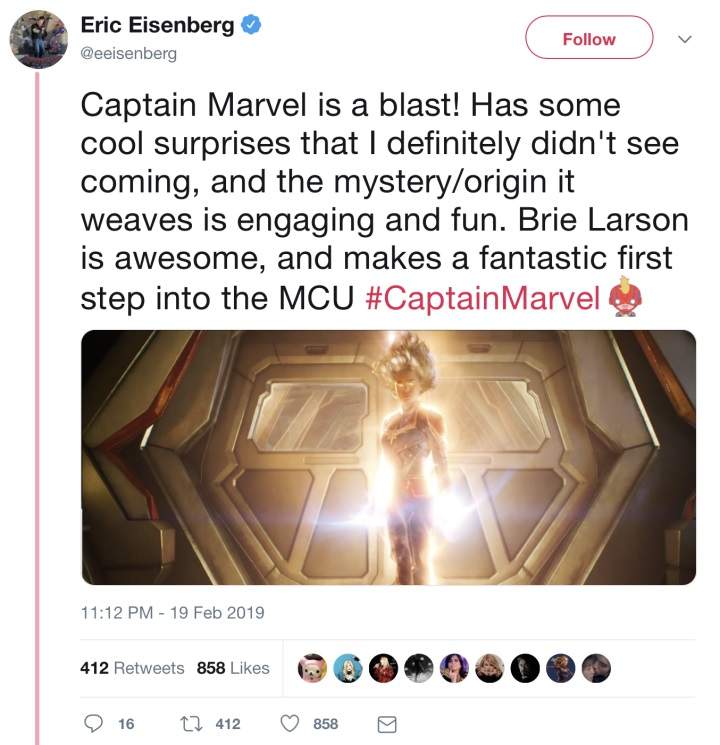Click the Follow button
The image size is (720, 745).
[x=589, y=39]
